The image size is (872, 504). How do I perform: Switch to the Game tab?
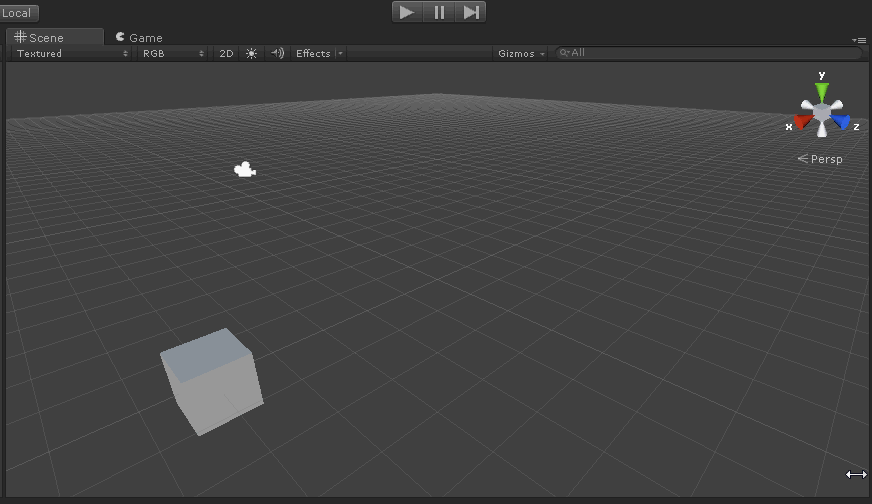140,37
